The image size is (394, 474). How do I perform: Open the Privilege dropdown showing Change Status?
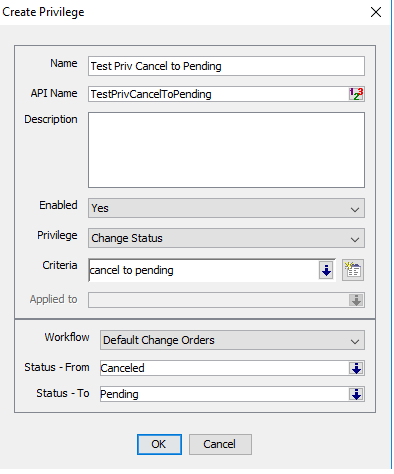226,238
